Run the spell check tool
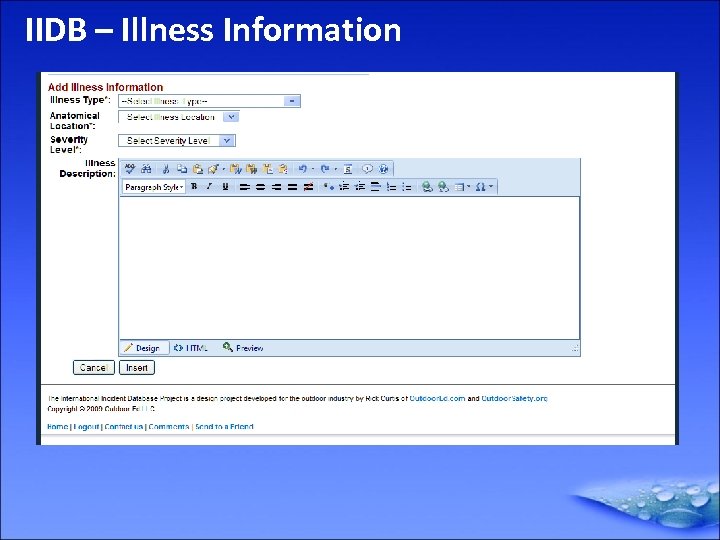This screenshot has width=720, height=540. (130, 169)
